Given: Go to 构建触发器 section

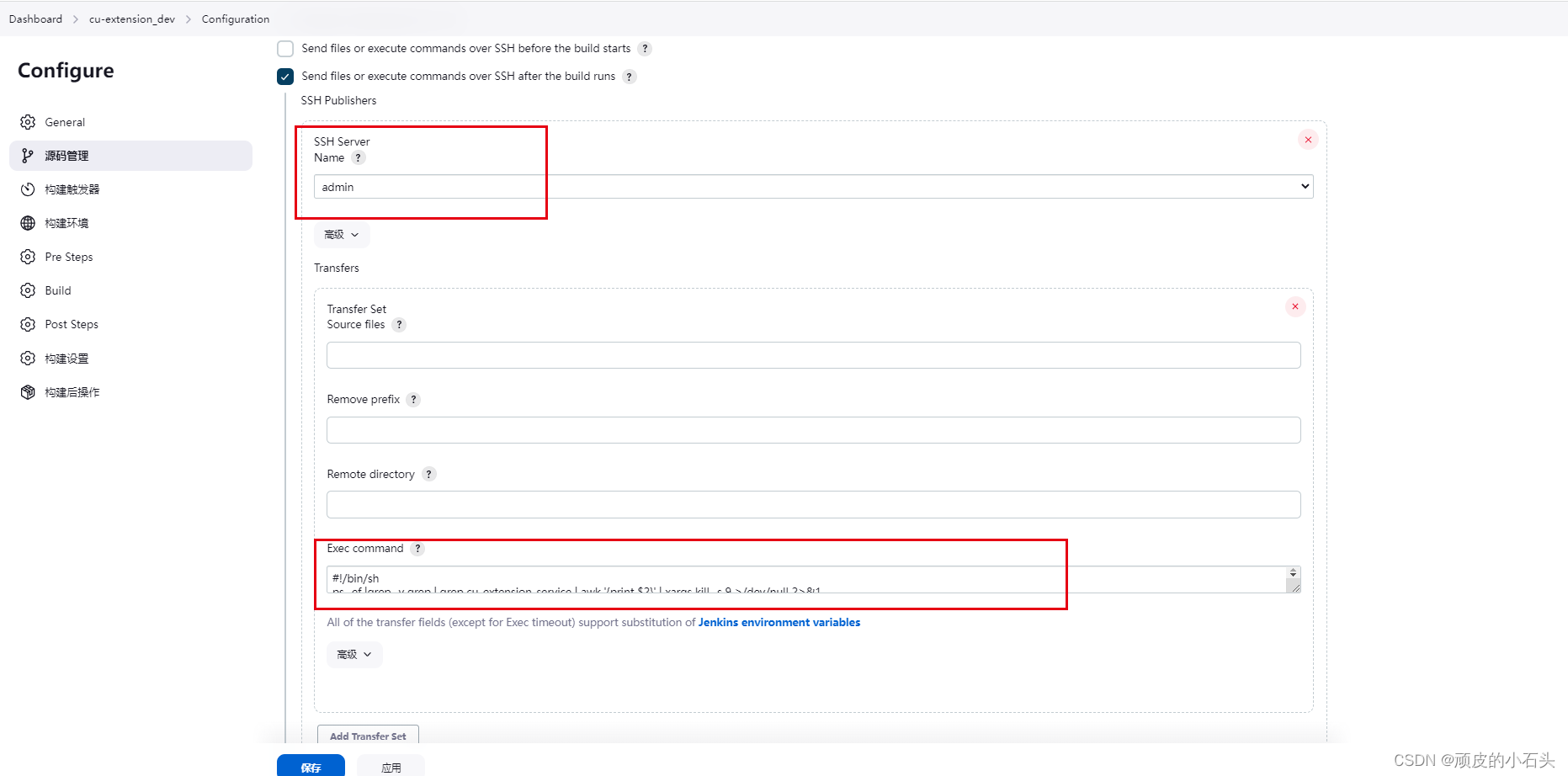Looking at the screenshot, I should point(130,189).
